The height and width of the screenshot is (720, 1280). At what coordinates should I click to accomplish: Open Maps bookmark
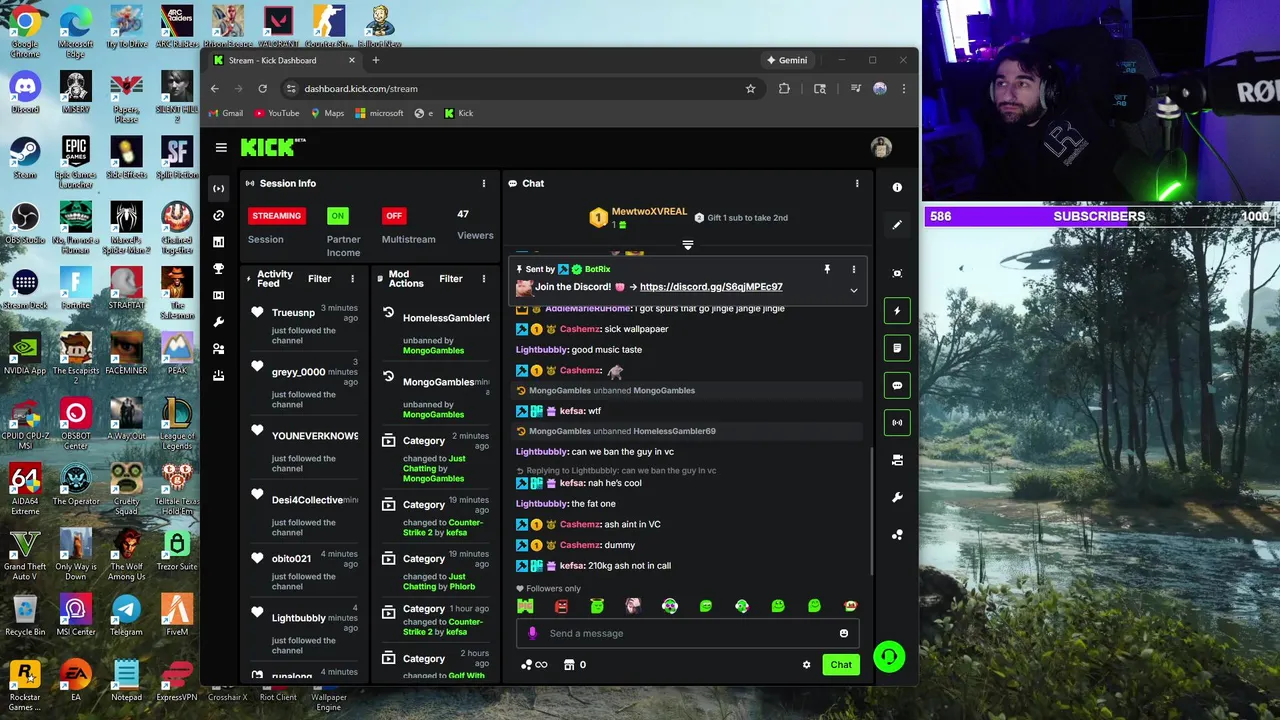point(328,113)
